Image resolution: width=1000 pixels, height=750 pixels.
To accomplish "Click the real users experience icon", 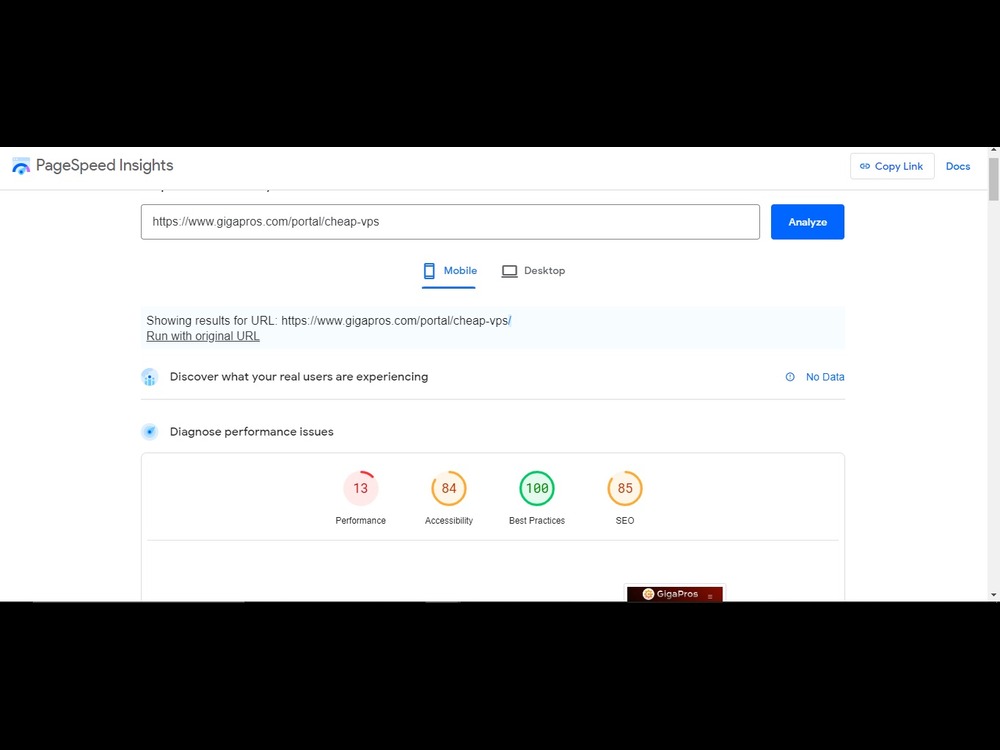I will click(x=149, y=377).
